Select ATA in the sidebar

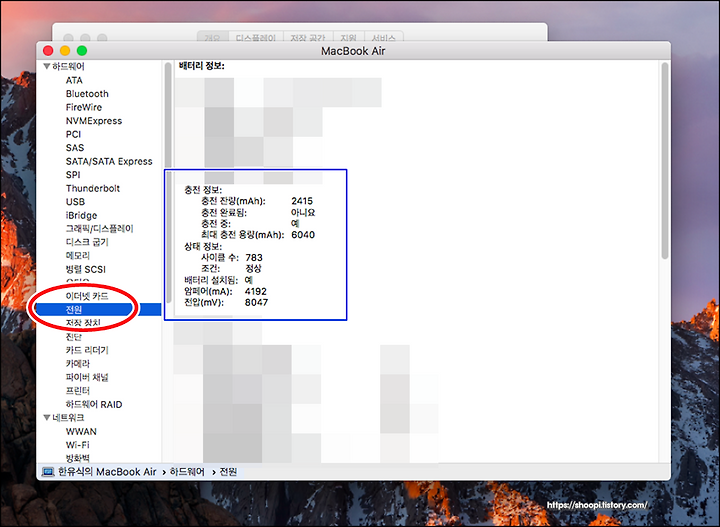74,80
